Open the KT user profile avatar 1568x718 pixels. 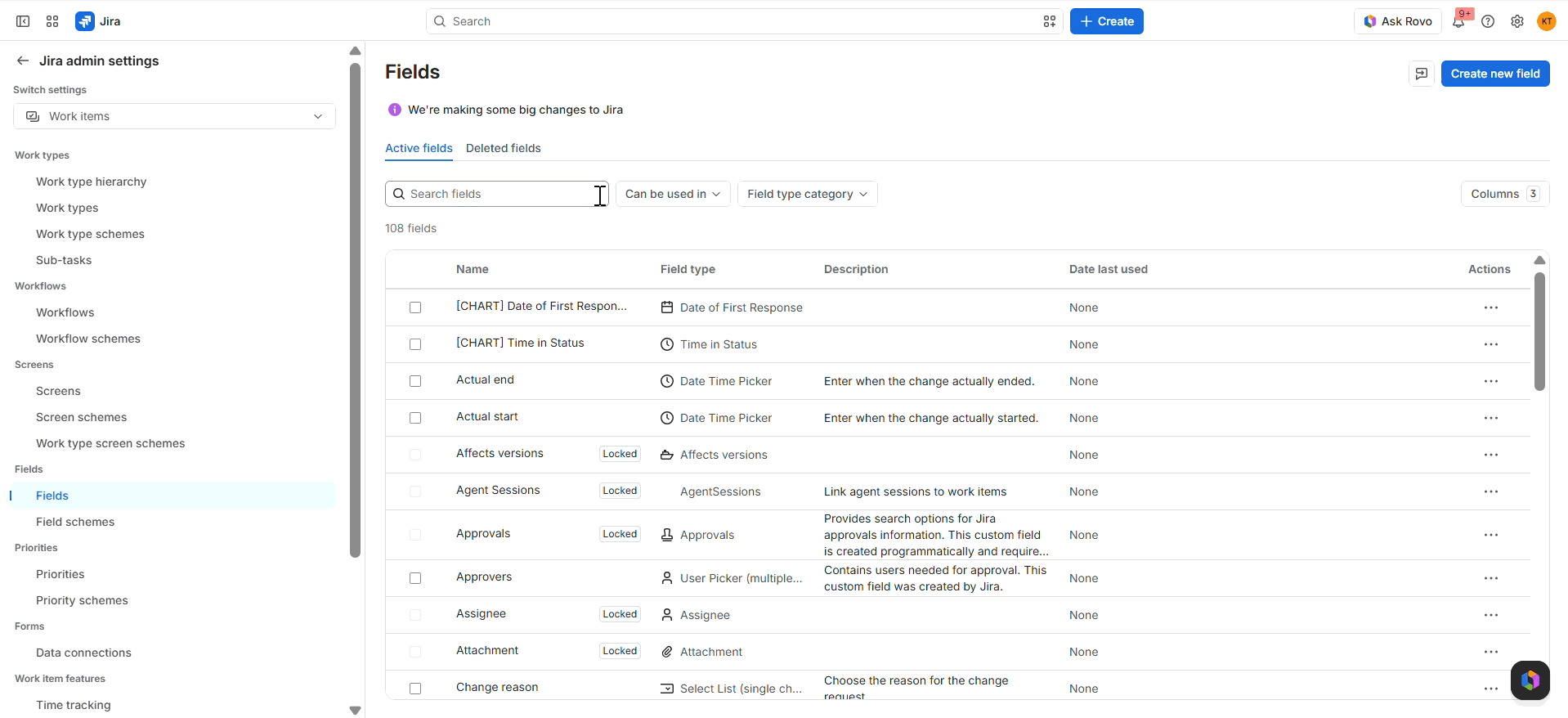(1547, 21)
